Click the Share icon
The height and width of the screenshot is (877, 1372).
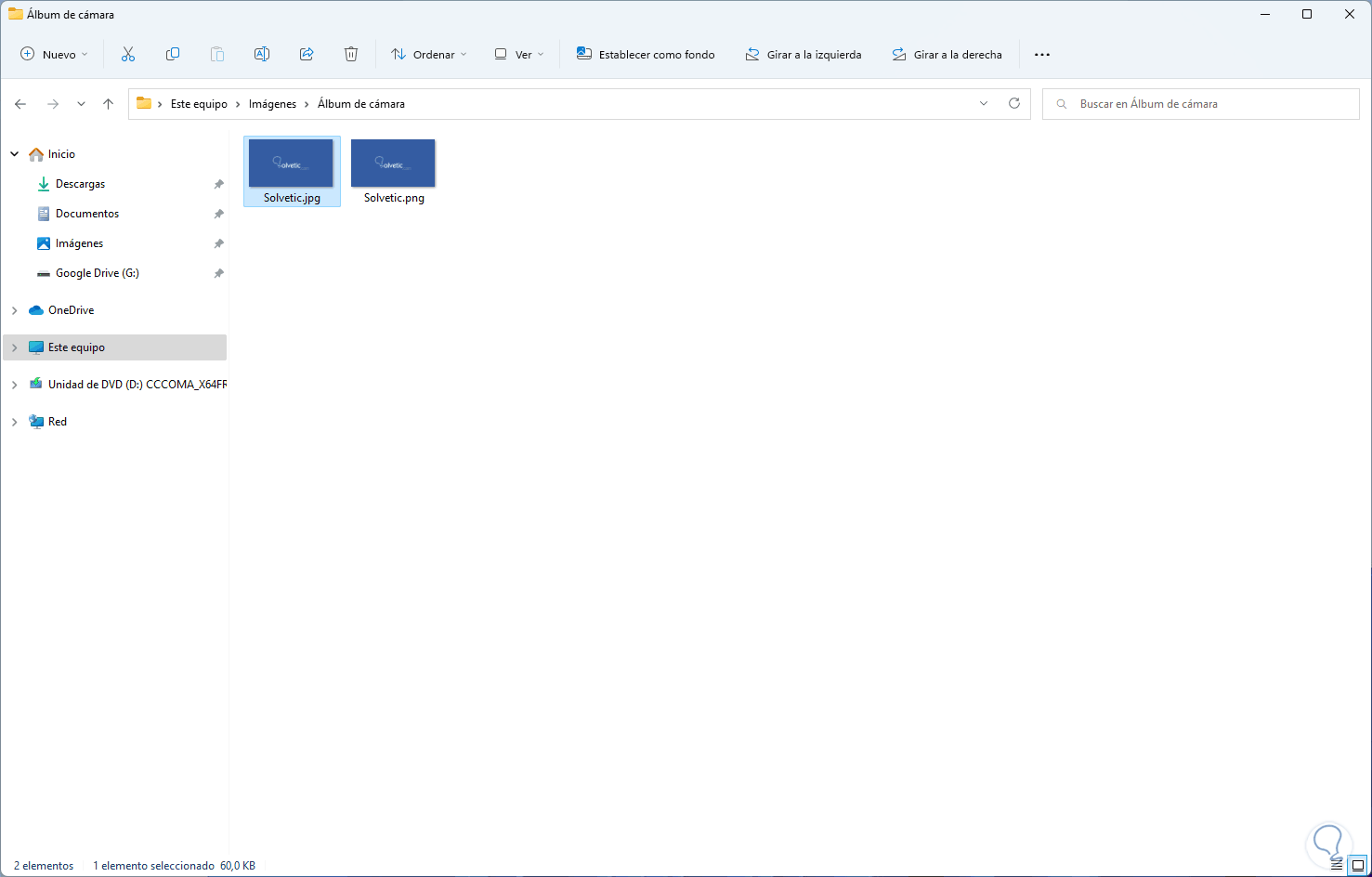click(307, 55)
